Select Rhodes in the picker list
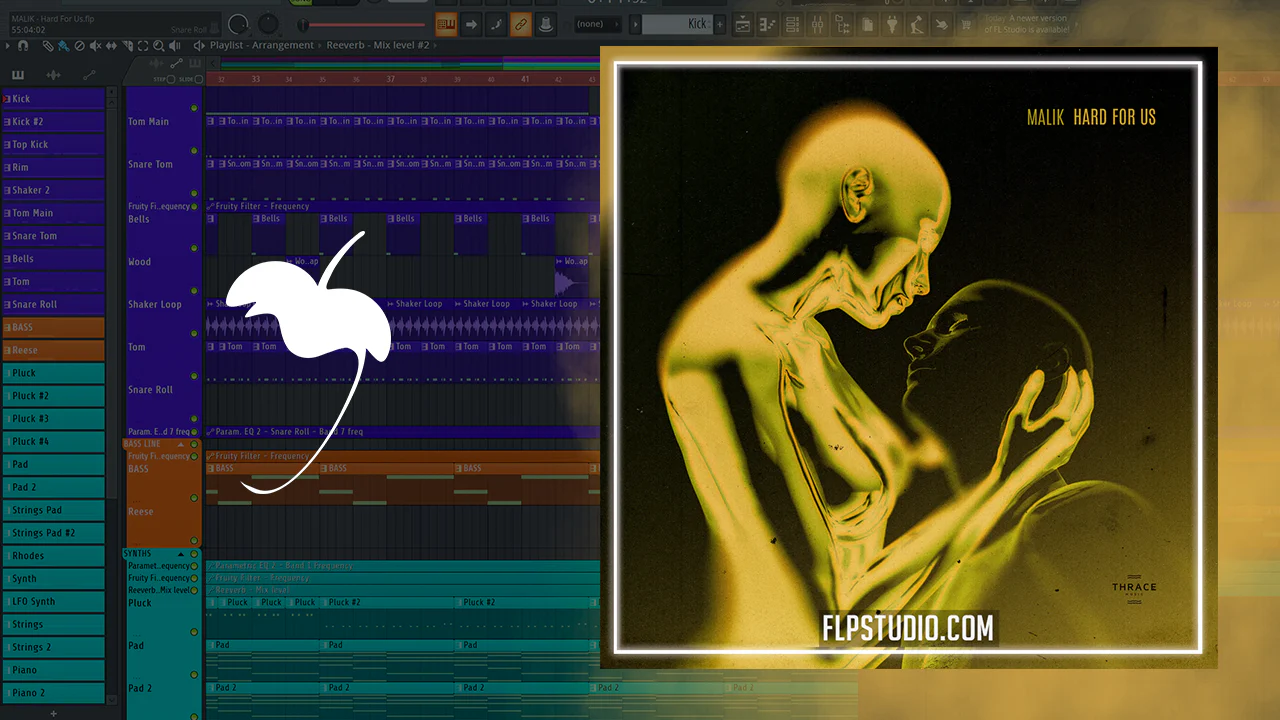The image size is (1280, 720). tap(54, 556)
